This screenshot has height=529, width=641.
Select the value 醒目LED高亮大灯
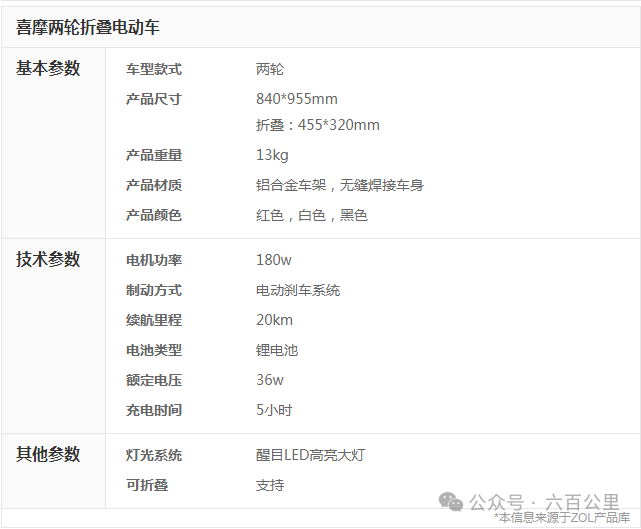(311, 455)
